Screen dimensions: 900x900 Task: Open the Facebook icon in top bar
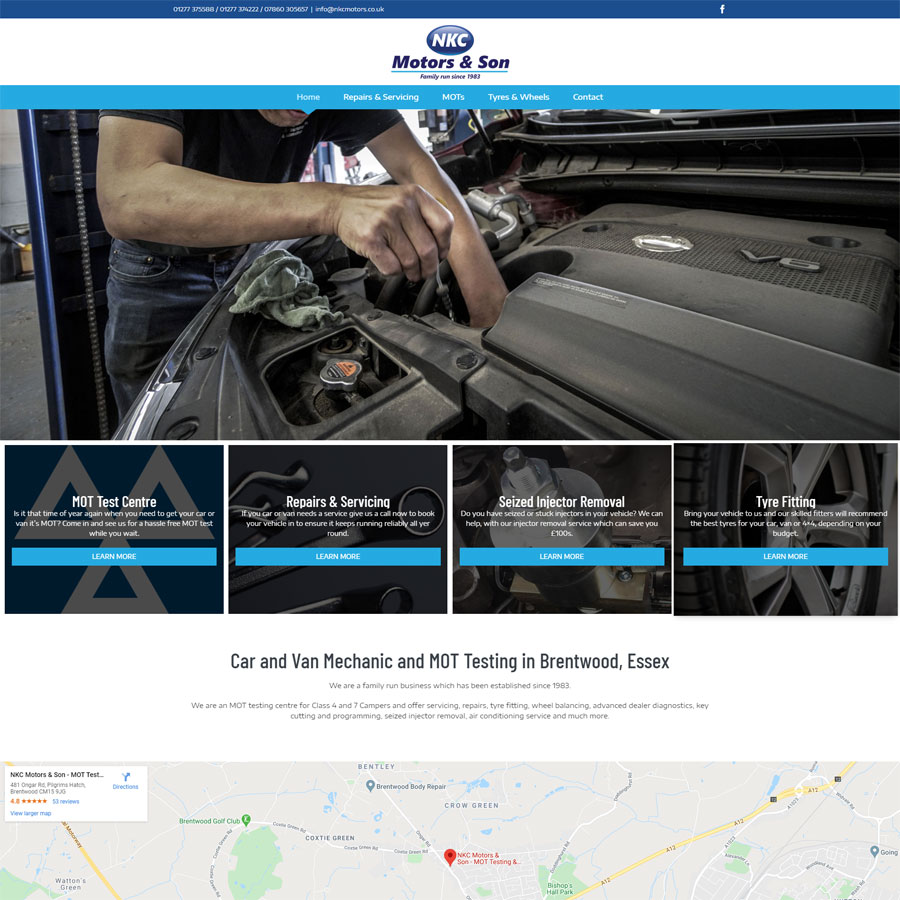pos(722,9)
